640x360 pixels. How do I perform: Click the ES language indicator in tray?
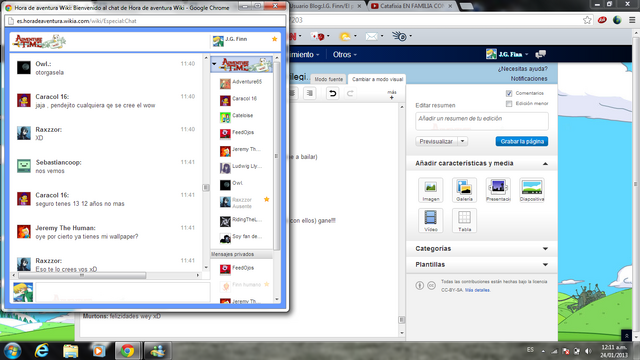(x=530, y=350)
